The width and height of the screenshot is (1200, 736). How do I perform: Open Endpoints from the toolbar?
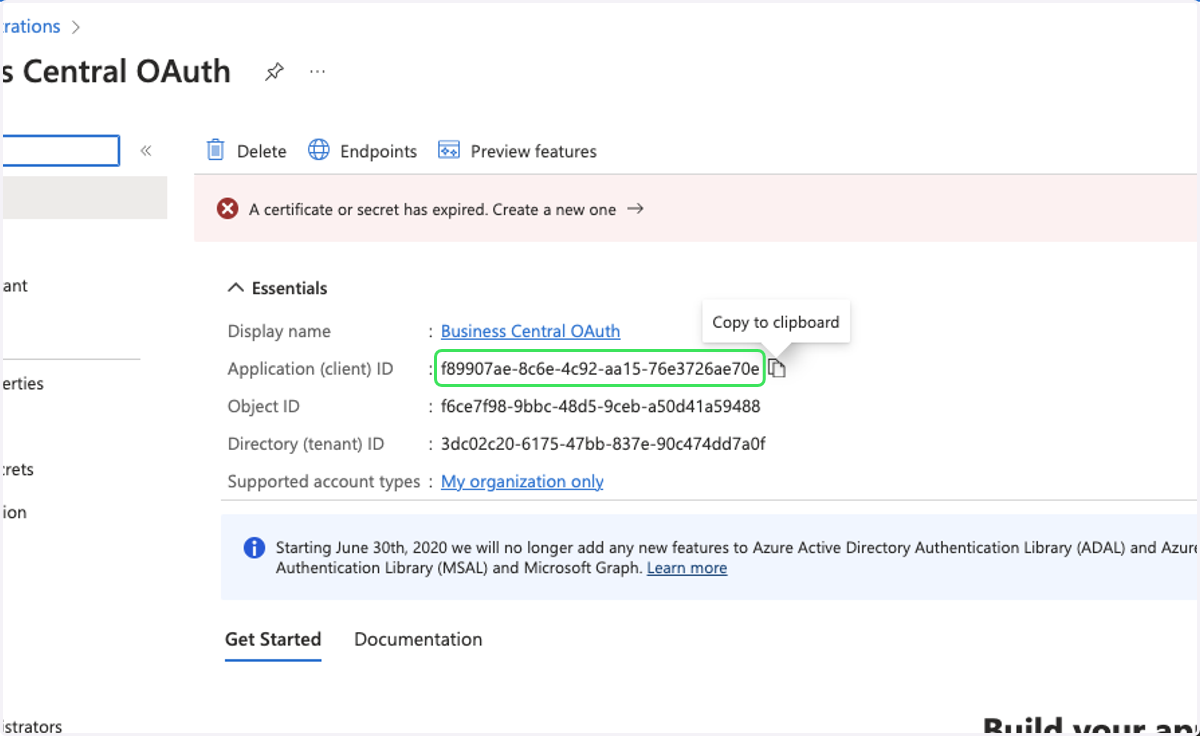(362, 151)
